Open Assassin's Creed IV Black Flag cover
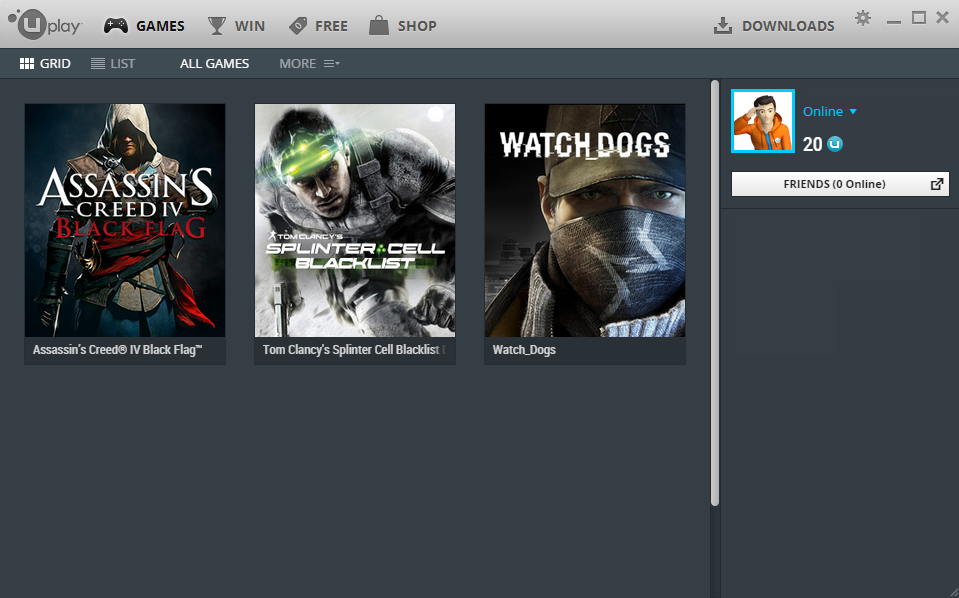The width and height of the screenshot is (959, 598). click(x=125, y=220)
